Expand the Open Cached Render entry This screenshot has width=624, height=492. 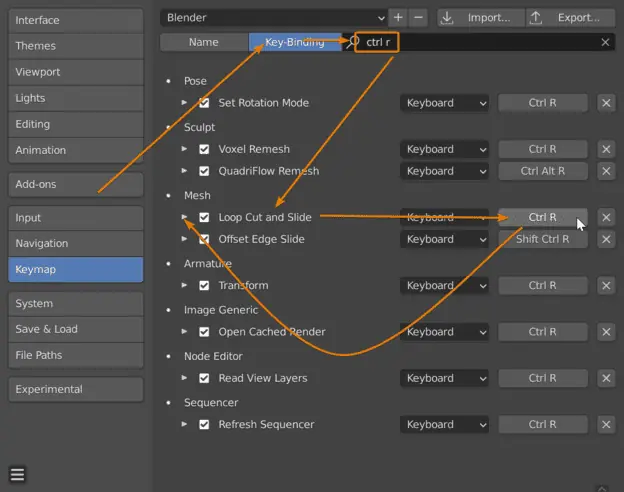coord(184,331)
